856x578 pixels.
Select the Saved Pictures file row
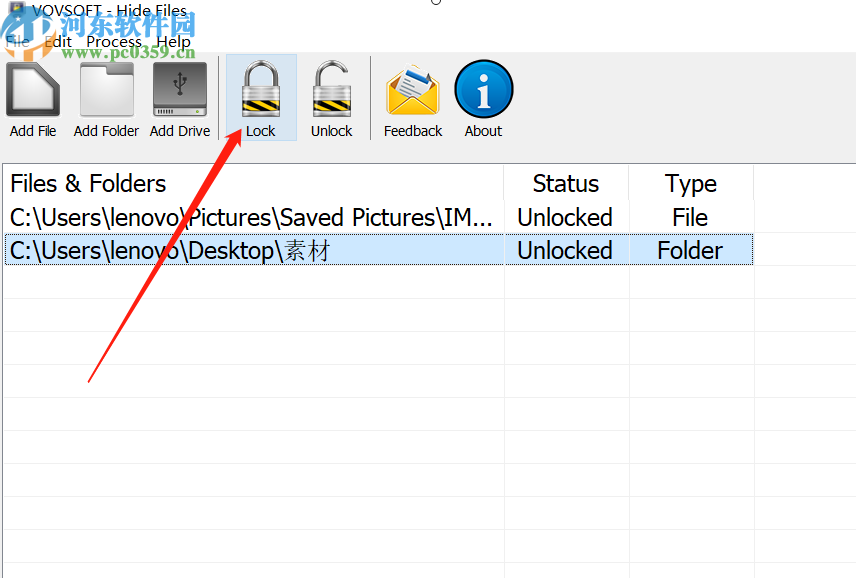tap(251, 217)
